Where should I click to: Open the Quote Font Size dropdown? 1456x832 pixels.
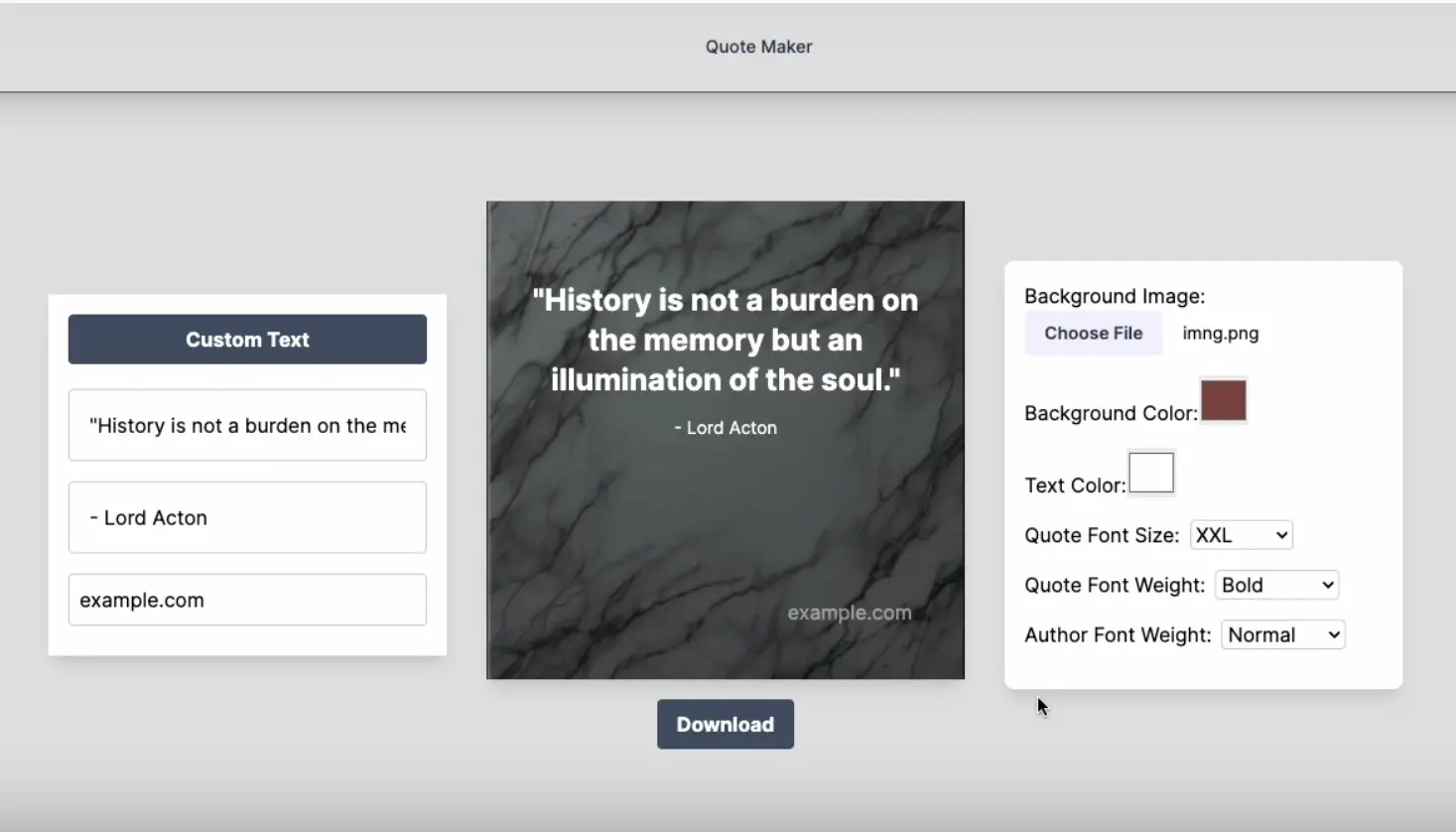[1240, 534]
